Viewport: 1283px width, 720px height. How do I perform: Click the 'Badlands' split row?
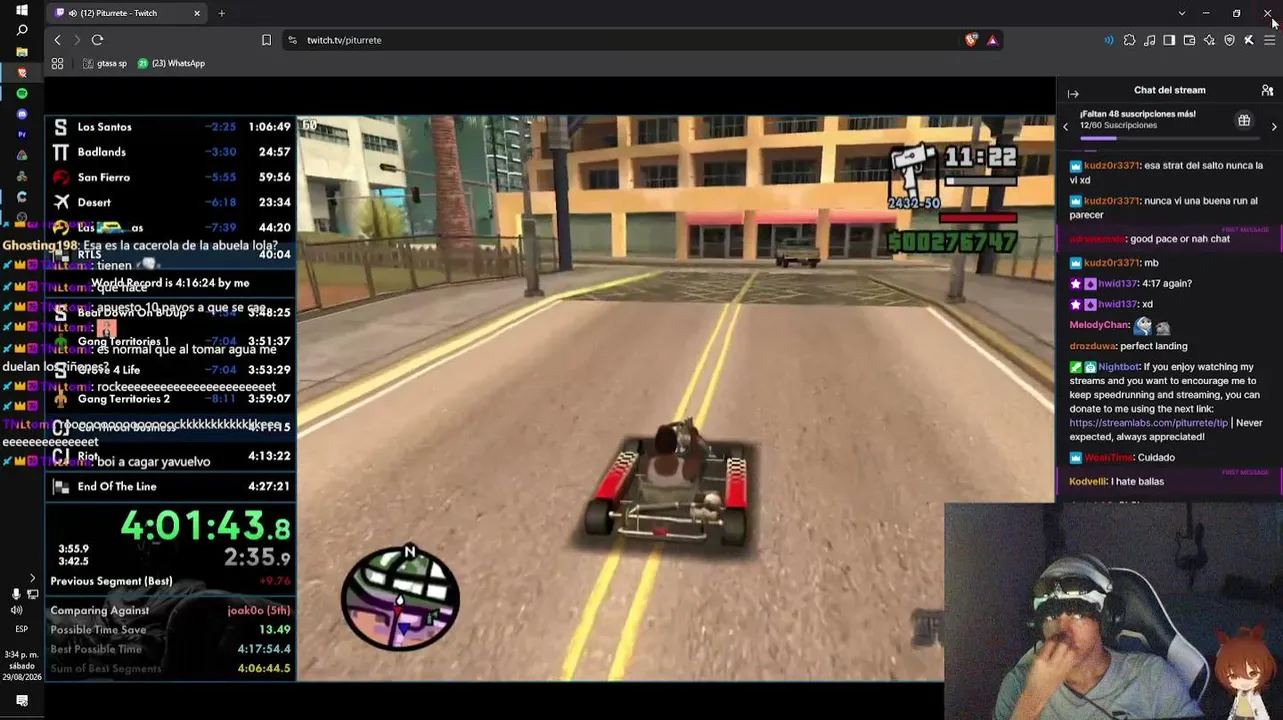[x=170, y=152]
